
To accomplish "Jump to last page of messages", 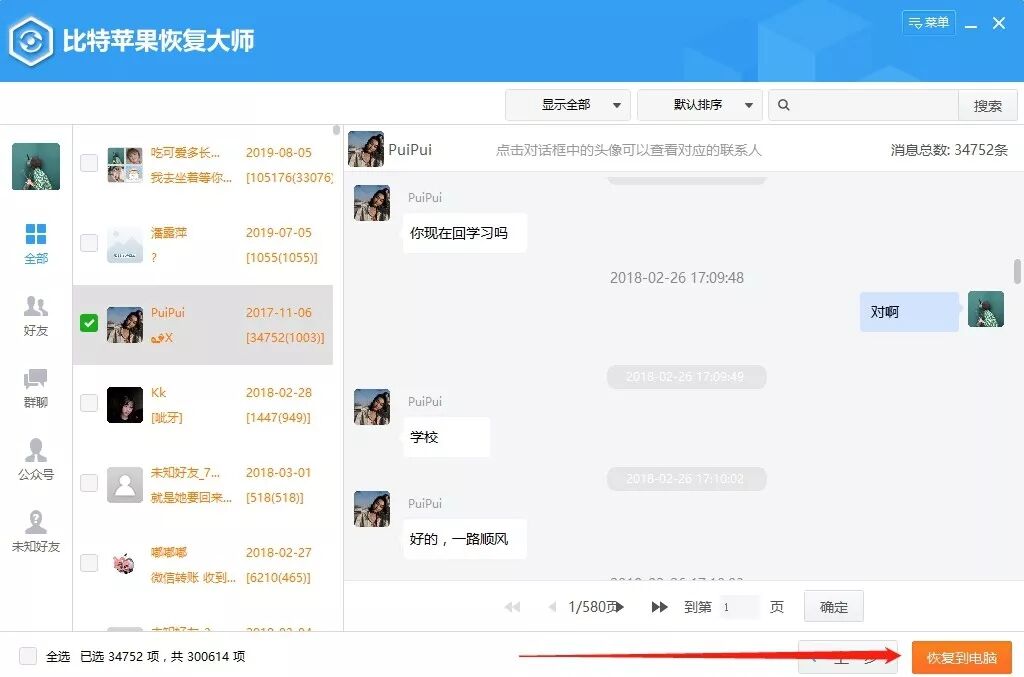I will coord(660,607).
